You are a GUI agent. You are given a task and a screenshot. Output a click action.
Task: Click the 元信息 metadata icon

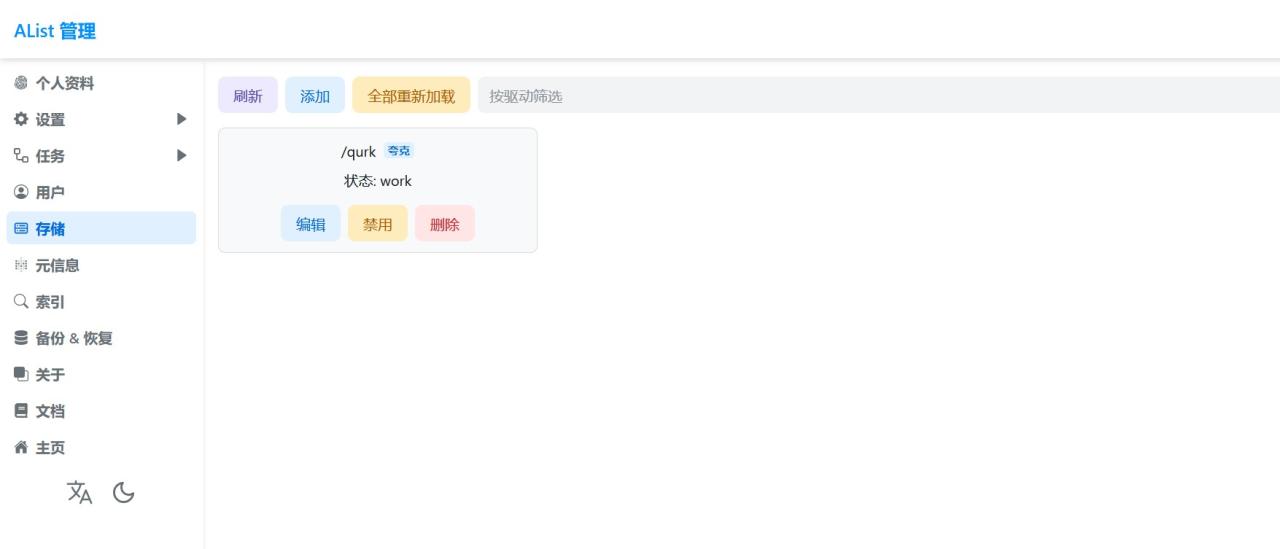click(x=21, y=266)
